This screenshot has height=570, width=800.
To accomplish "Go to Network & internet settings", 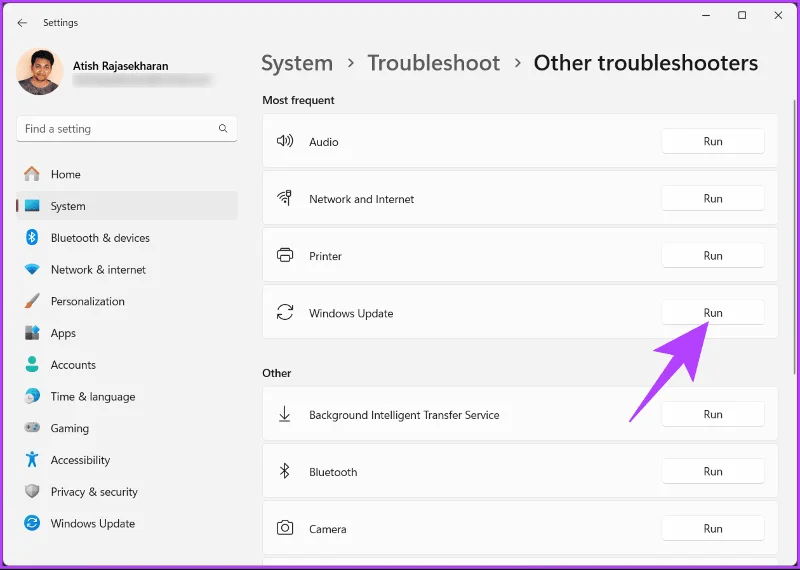I will [x=127, y=269].
